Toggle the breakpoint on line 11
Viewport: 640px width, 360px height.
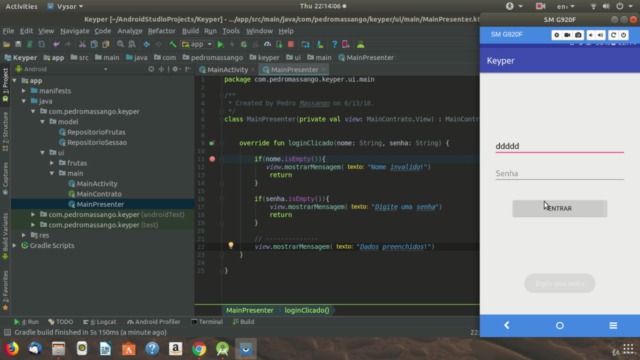[212, 159]
